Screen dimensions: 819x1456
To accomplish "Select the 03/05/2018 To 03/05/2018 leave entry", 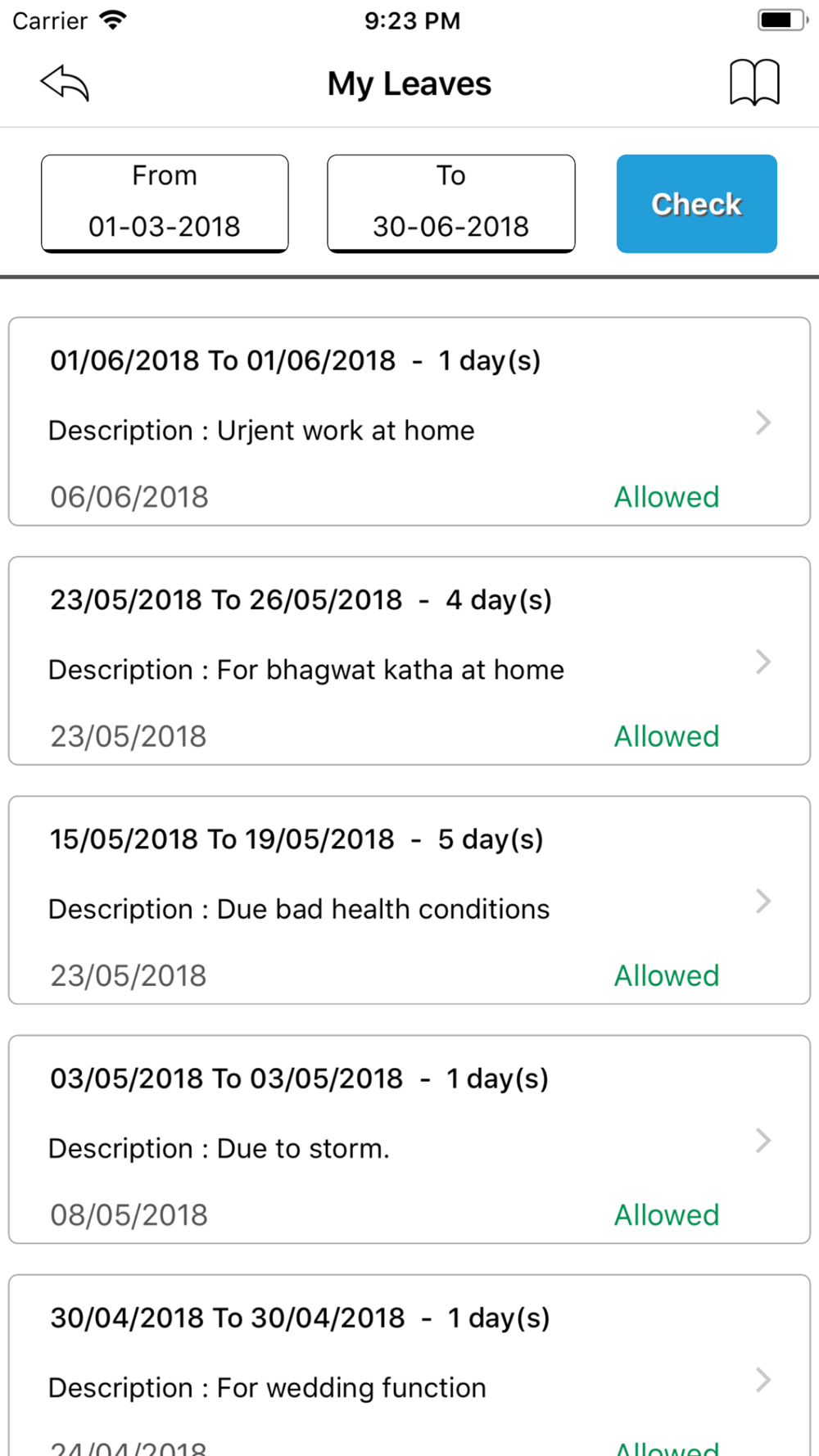I will tap(299, 1079).
